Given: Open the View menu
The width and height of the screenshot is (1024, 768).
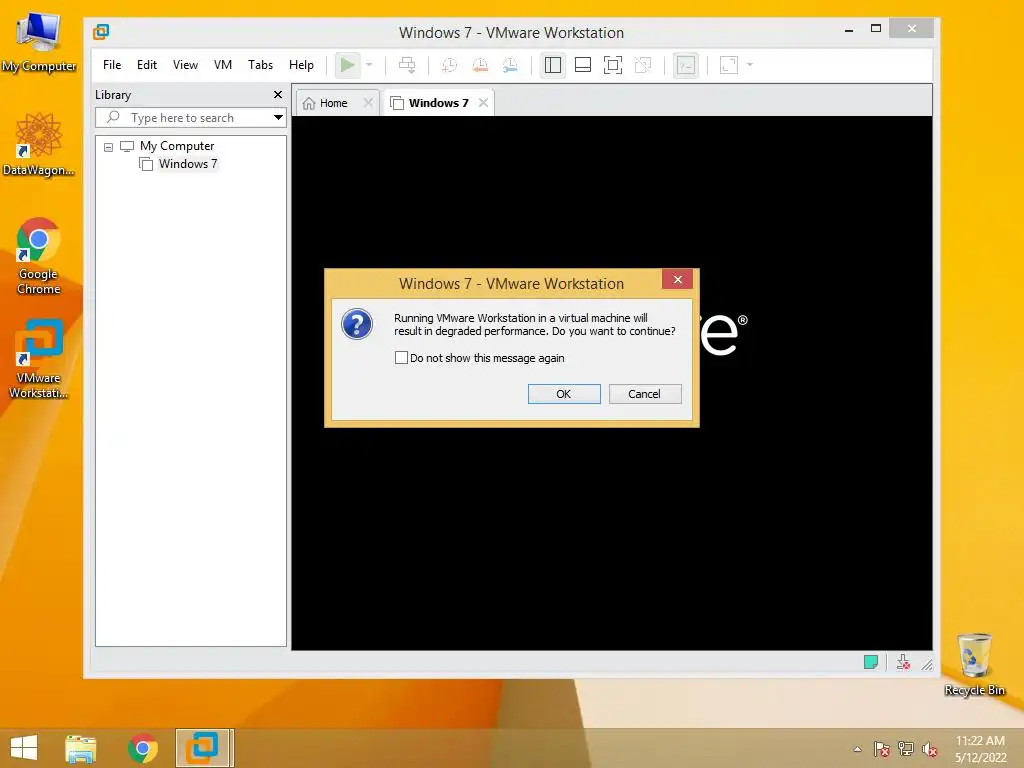Looking at the screenshot, I should (185, 65).
